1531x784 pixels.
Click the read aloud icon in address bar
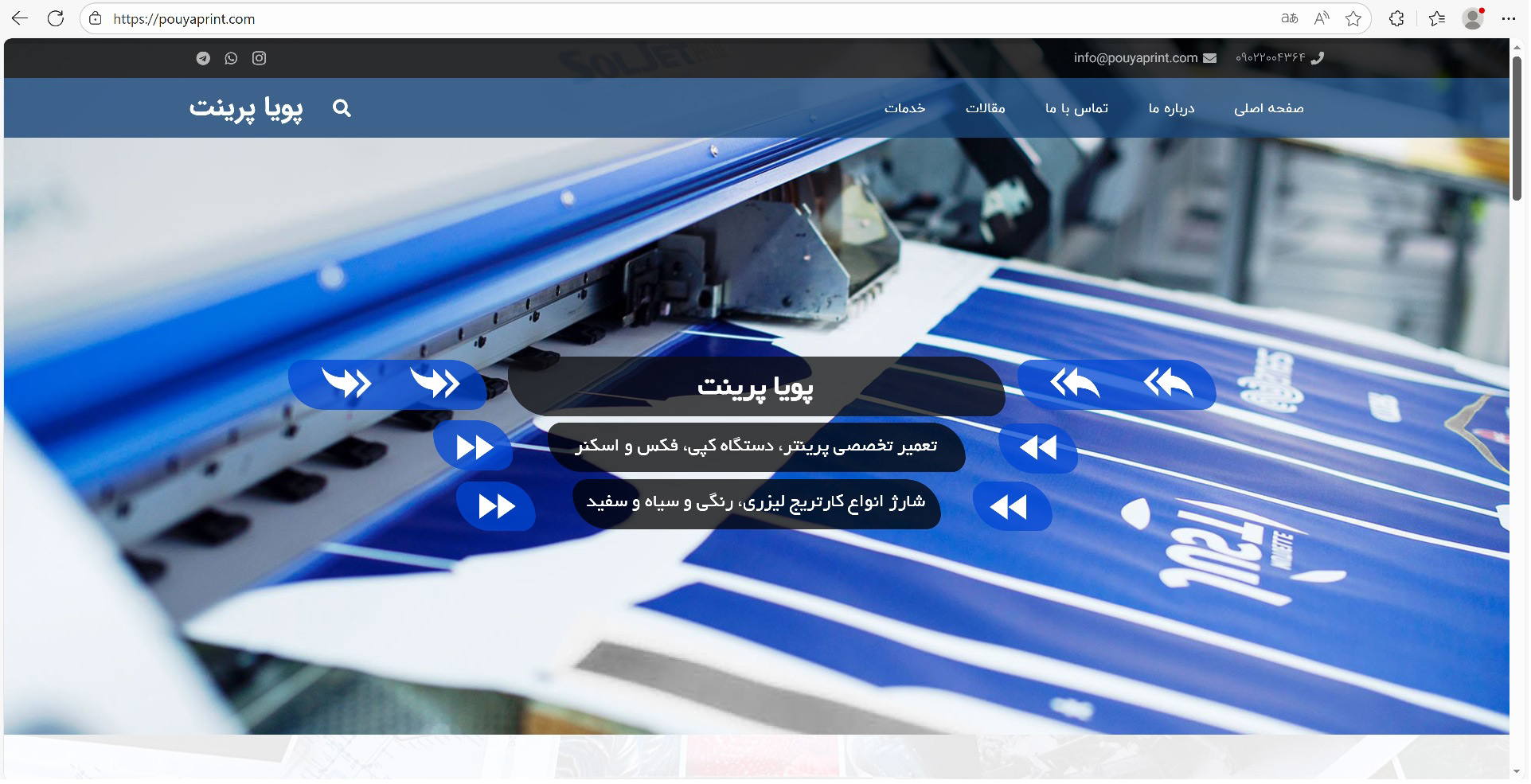coord(1321,18)
